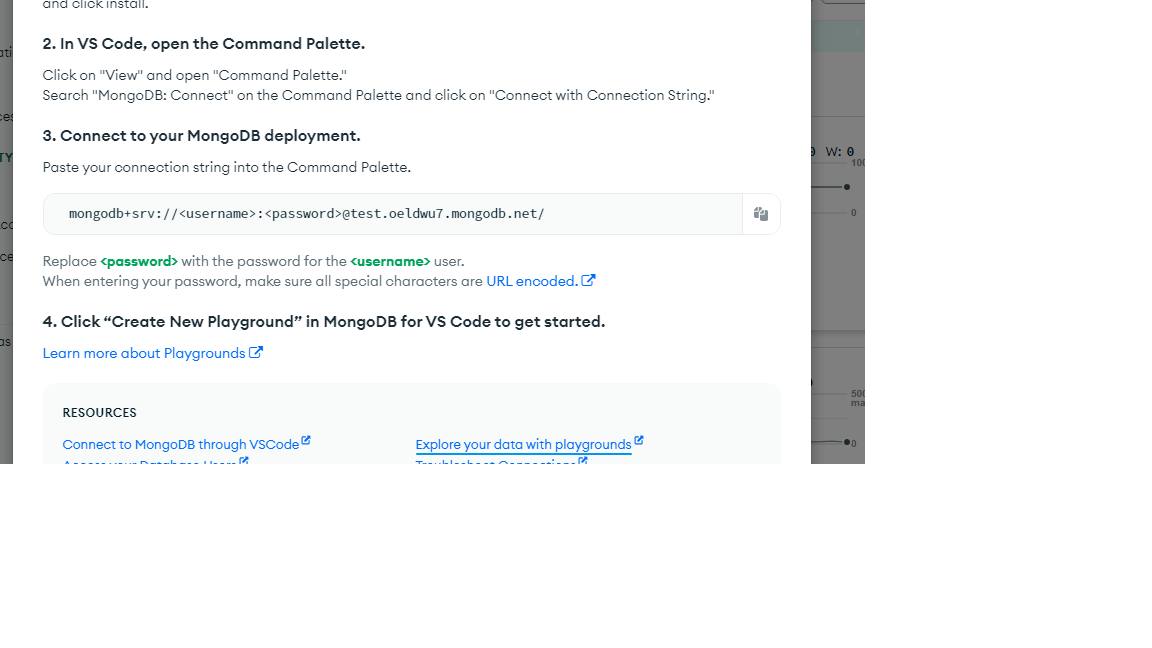Click the green <password> placeholder text
The width and height of the screenshot is (1152, 648).
point(139,261)
